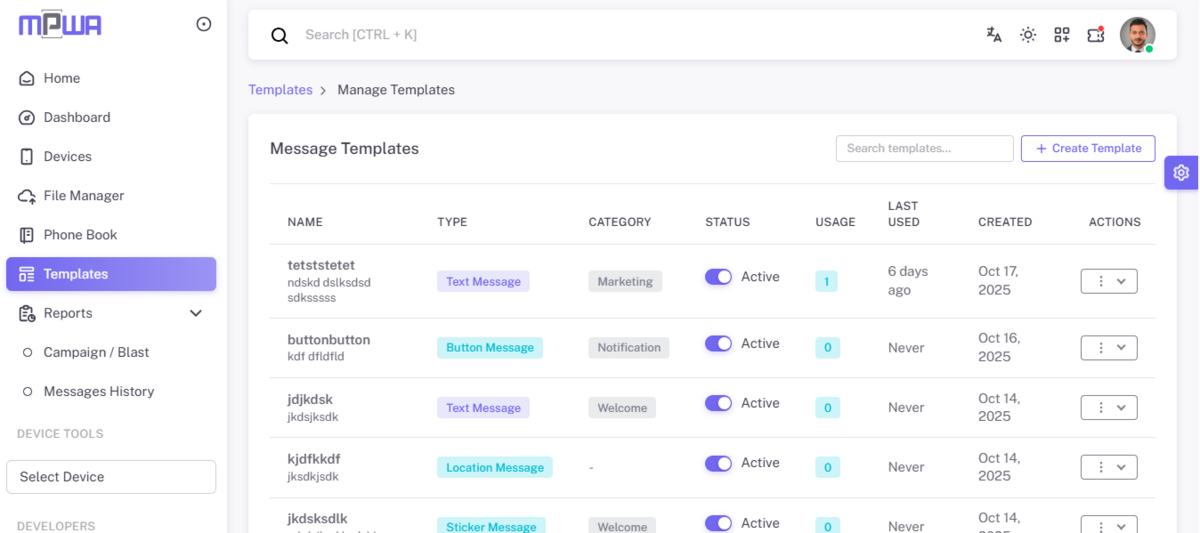This screenshot has width=1200, height=533.
Task: Toggle the light/dark theme sun icon
Action: coord(1028,35)
